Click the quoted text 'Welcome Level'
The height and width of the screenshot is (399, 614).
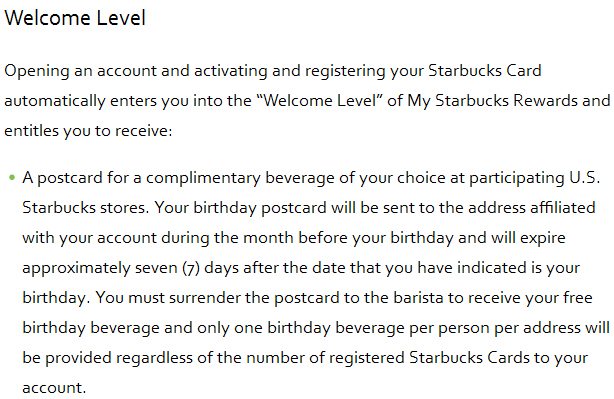pos(320,100)
